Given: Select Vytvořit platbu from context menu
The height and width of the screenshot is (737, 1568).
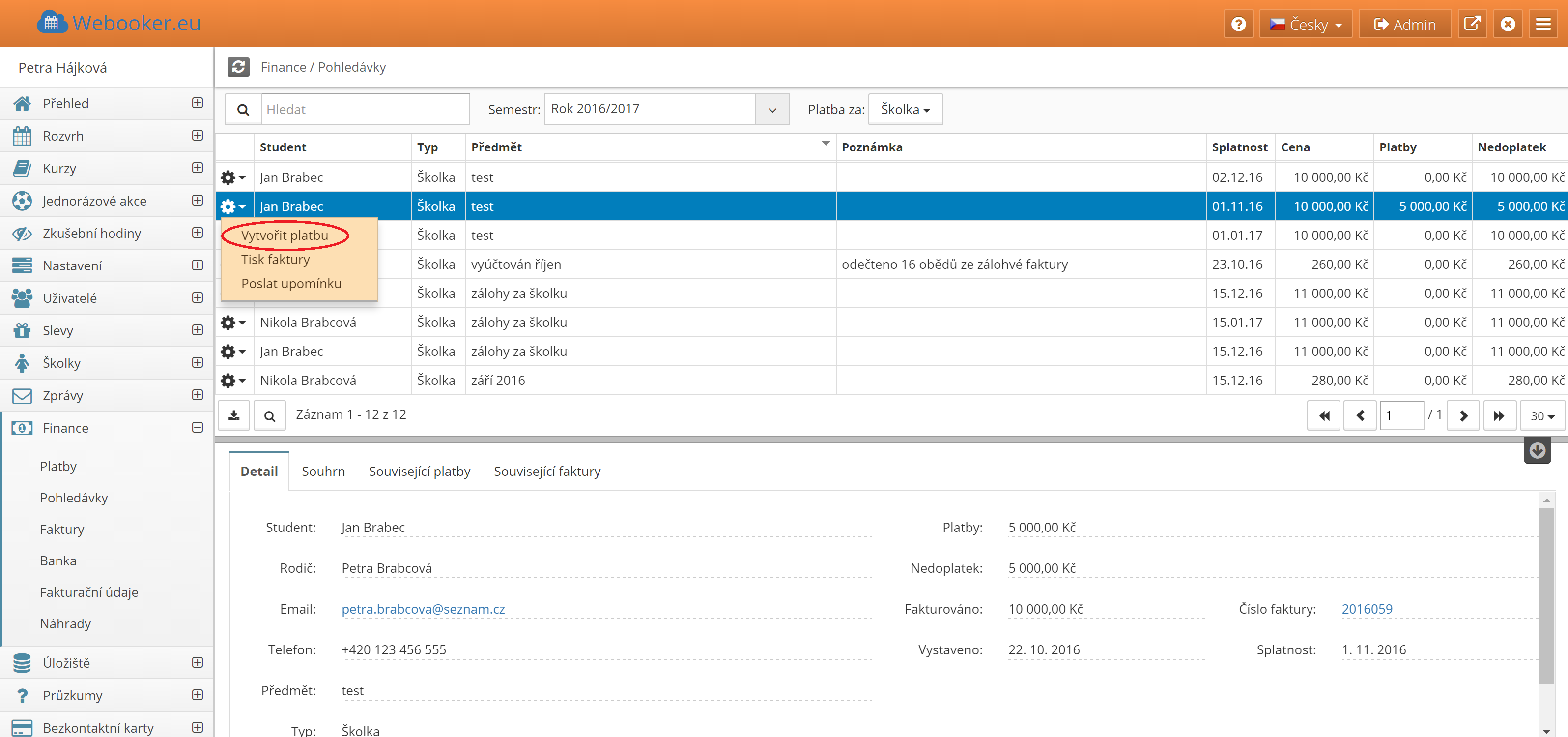Looking at the screenshot, I should point(284,235).
